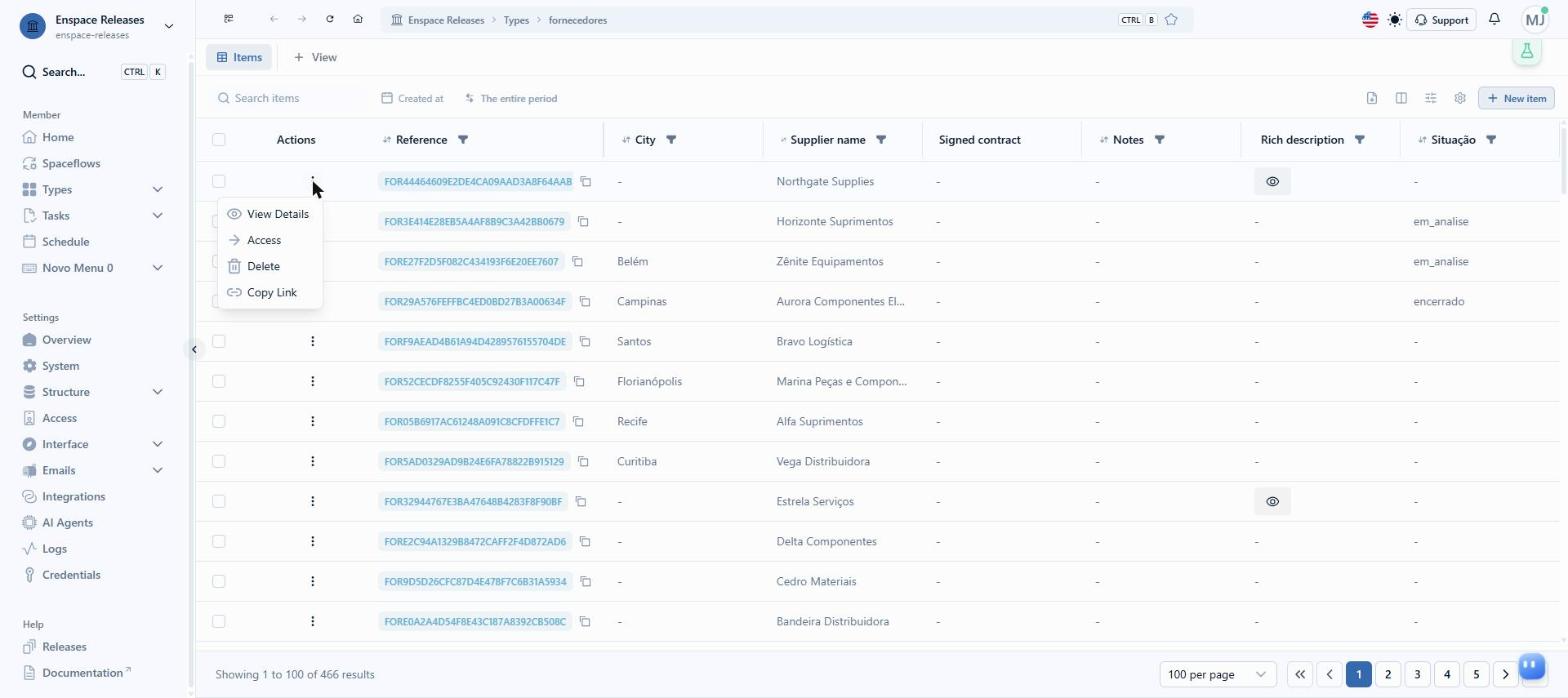Filter the Rich description column
1568x698 pixels.
[1360, 140]
